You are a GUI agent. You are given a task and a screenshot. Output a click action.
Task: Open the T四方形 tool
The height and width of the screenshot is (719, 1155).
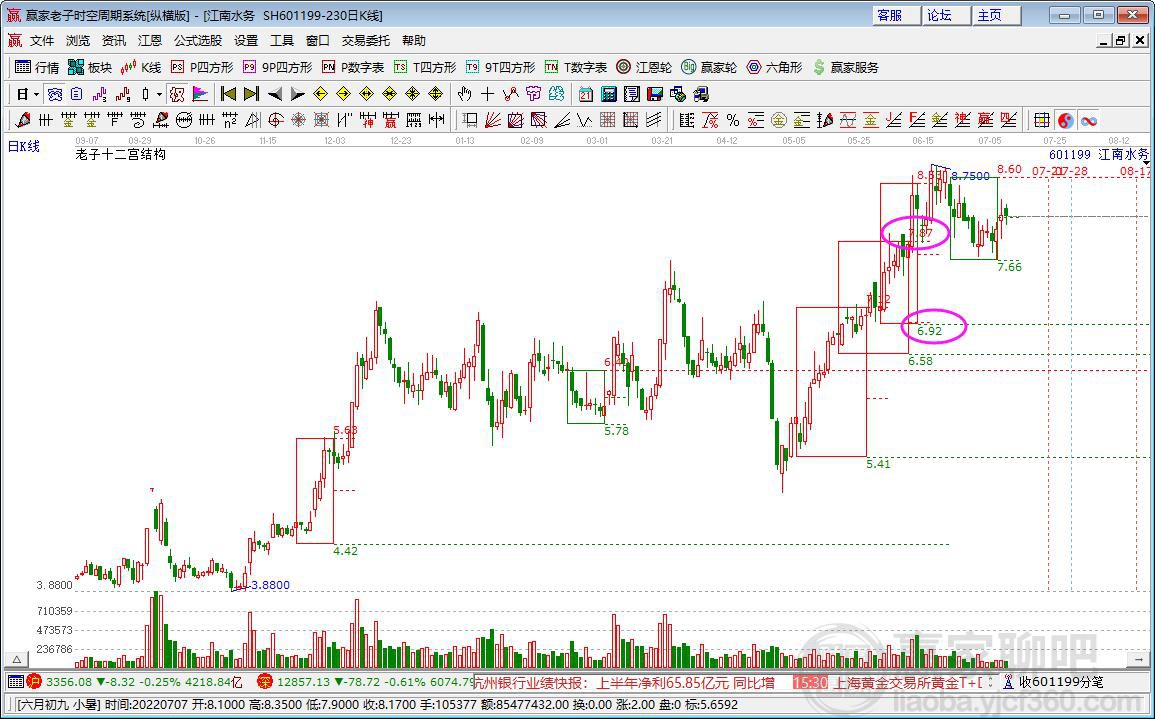[424, 68]
